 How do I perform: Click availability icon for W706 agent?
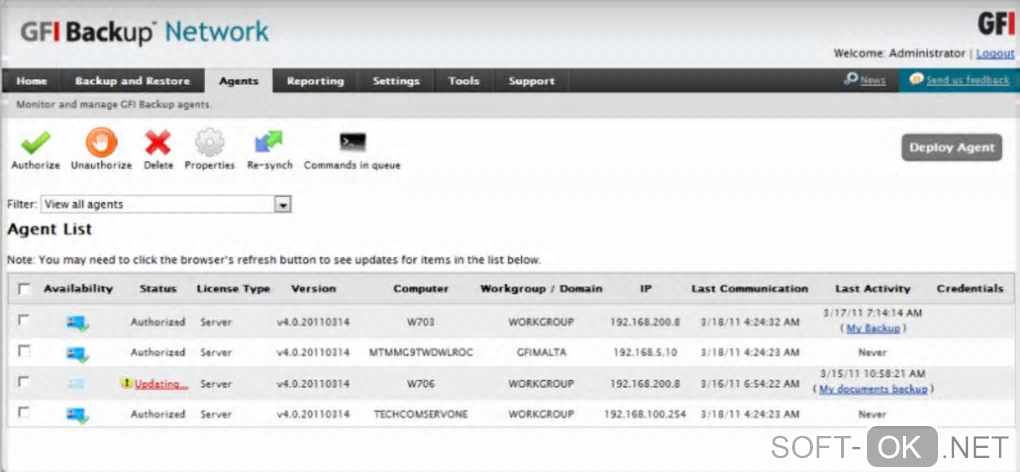(77, 384)
